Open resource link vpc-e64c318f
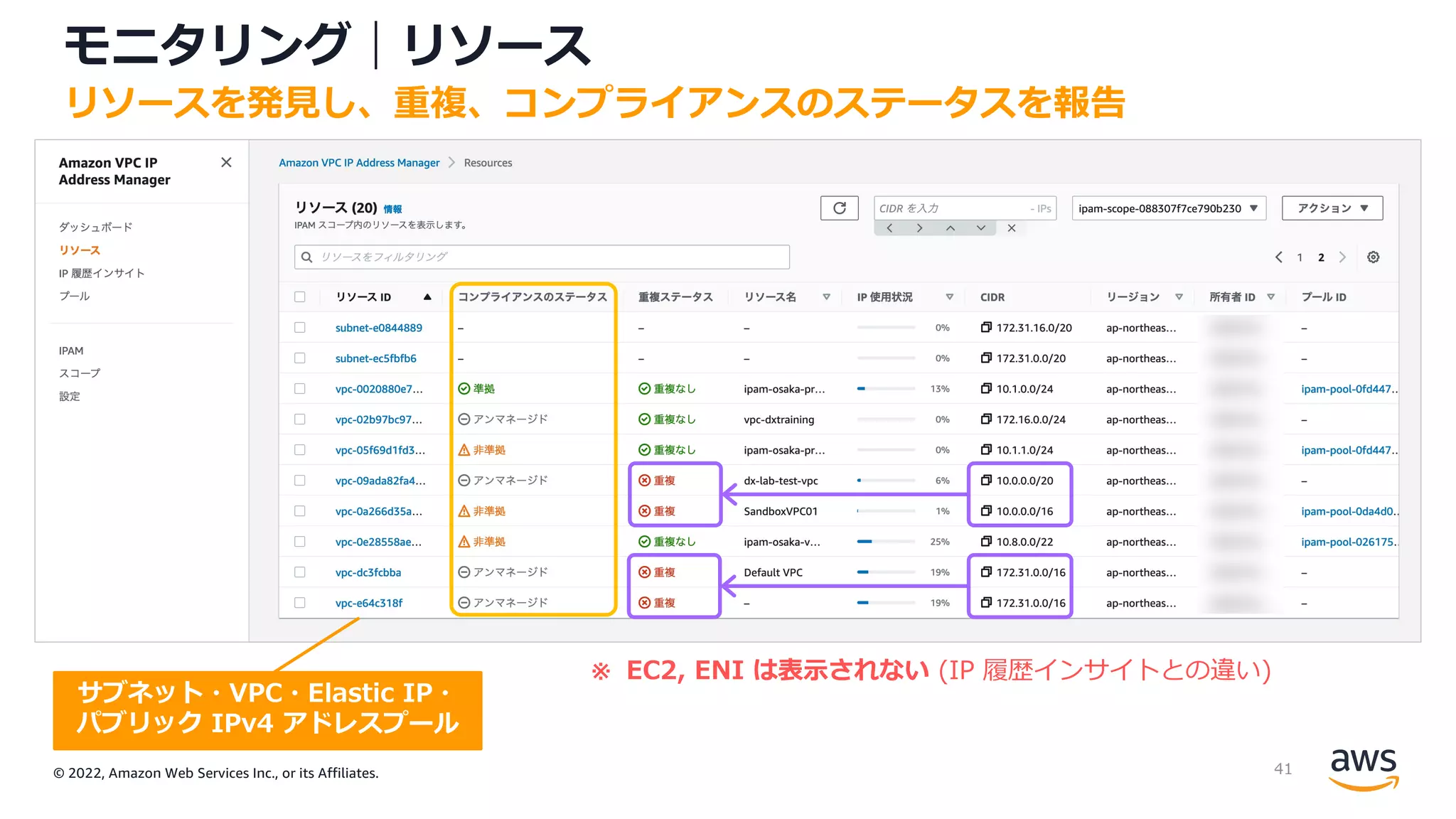The width and height of the screenshot is (1456, 819). coord(369,603)
